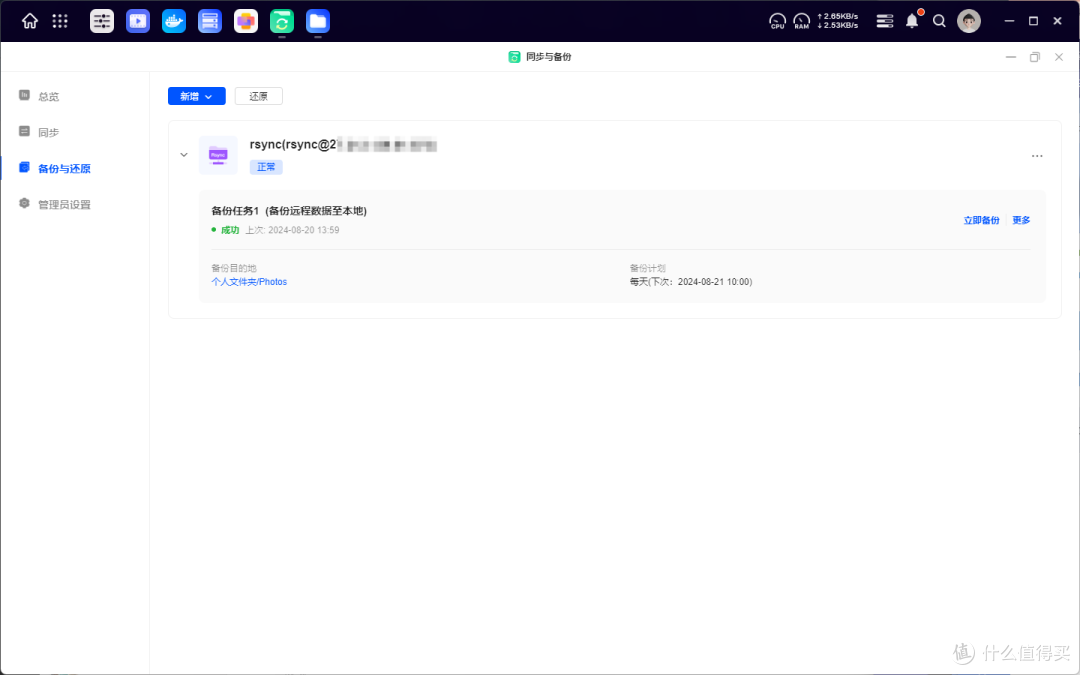Open the user avatar menu
Image resolution: width=1080 pixels, height=675 pixels.
(969, 21)
